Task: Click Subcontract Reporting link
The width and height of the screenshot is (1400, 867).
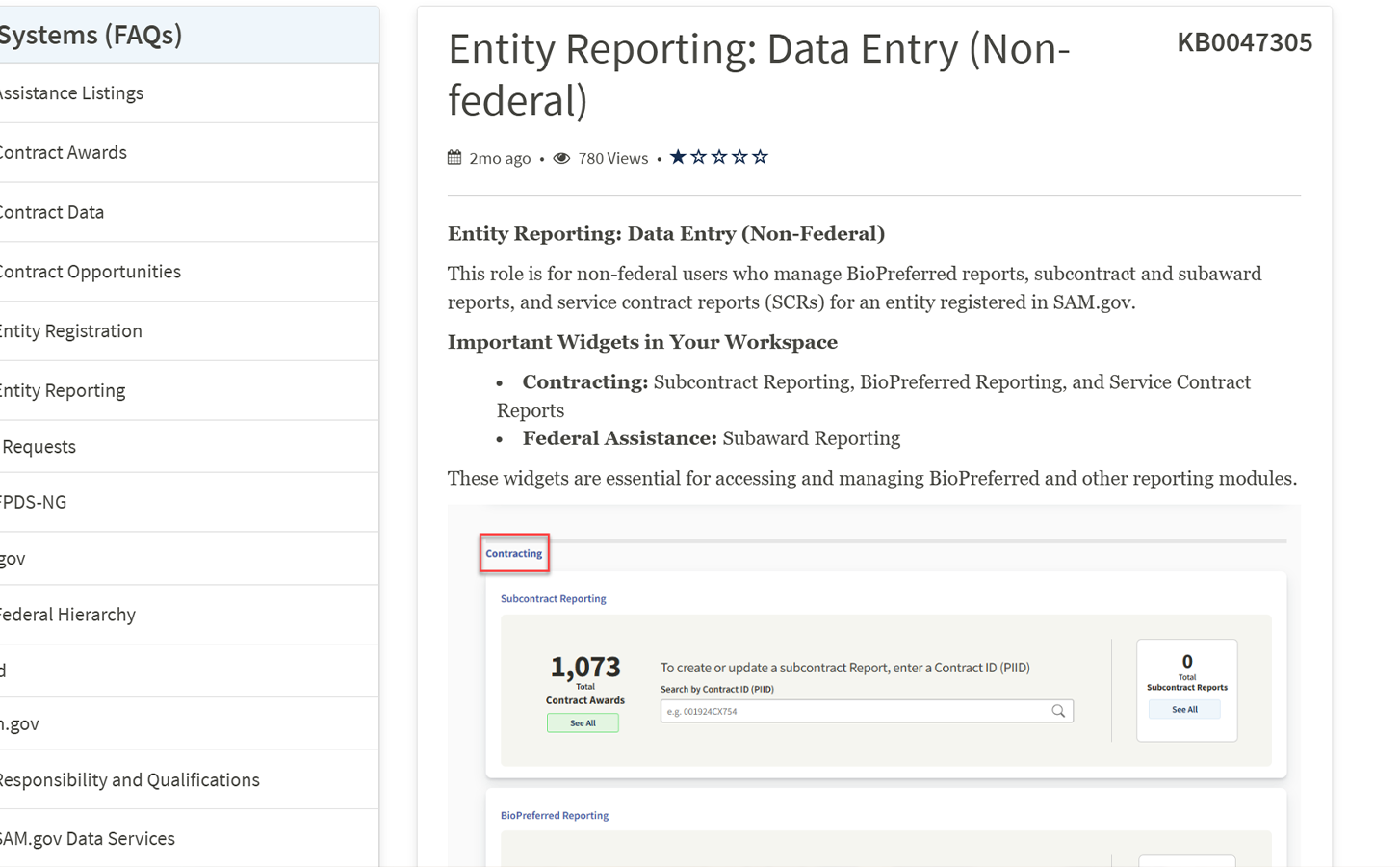Action: click(554, 599)
